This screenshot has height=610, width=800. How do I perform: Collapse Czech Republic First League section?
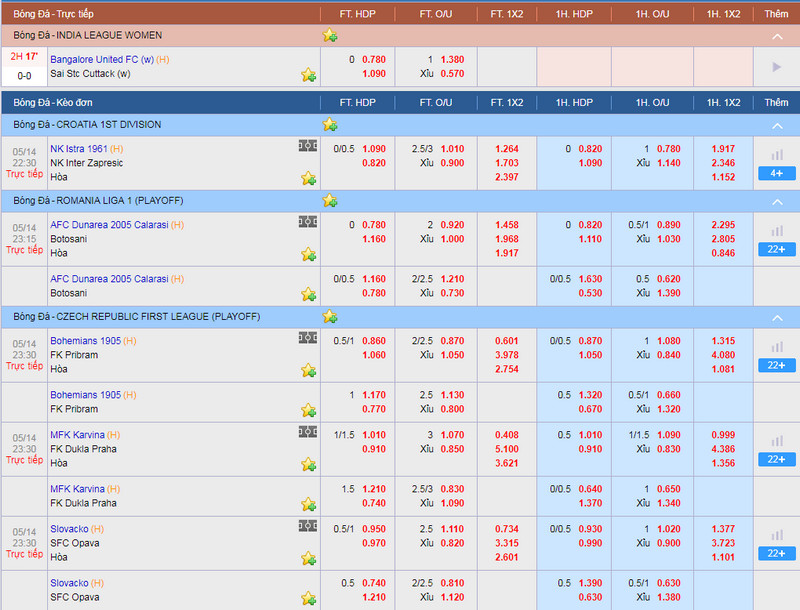776,317
